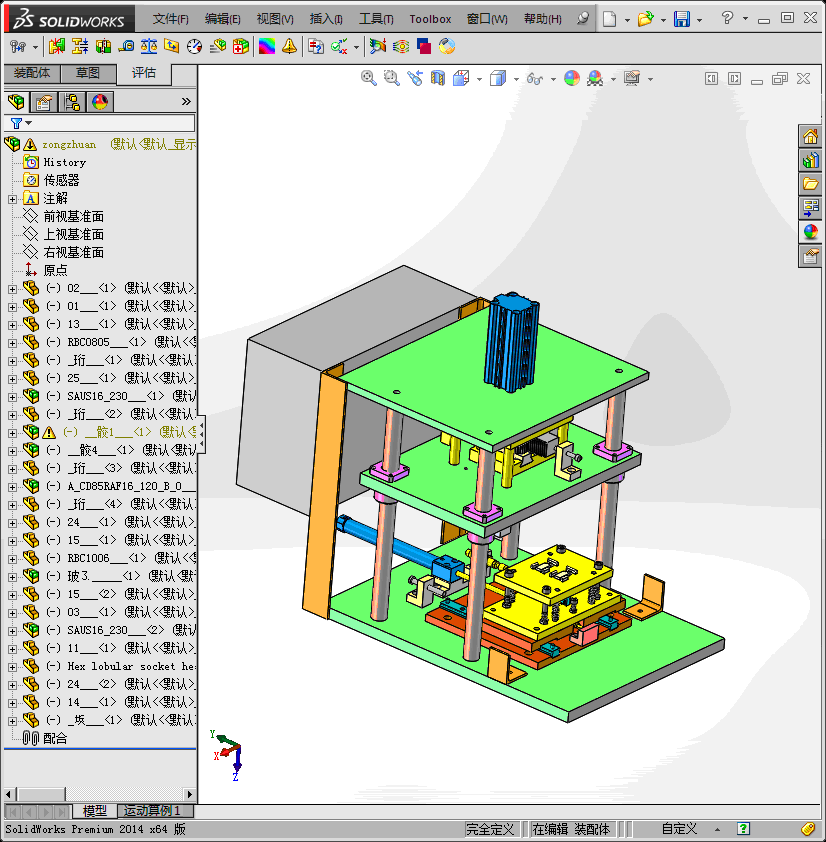This screenshot has height=842, width=826.
Task: Click the Curvature rainbow icon
Action: 266,47
